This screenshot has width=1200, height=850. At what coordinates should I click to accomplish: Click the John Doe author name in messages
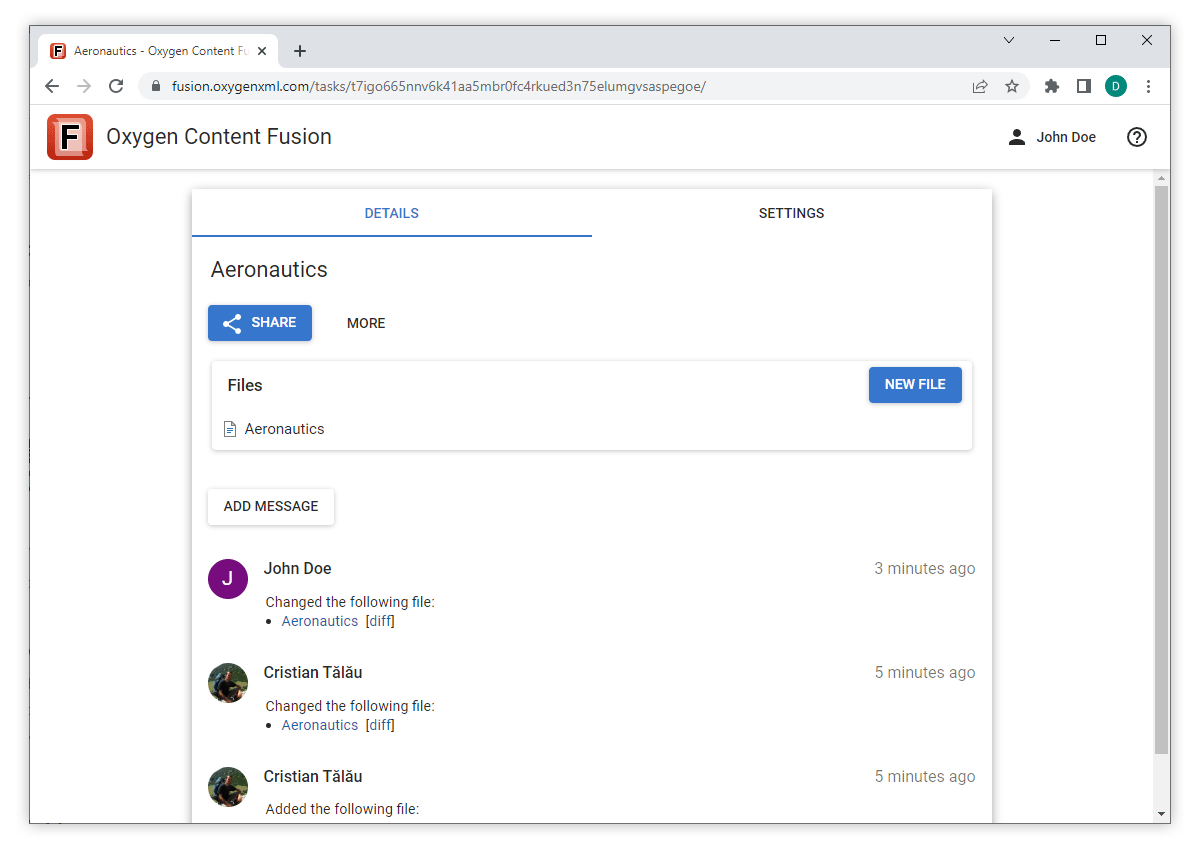point(298,568)
